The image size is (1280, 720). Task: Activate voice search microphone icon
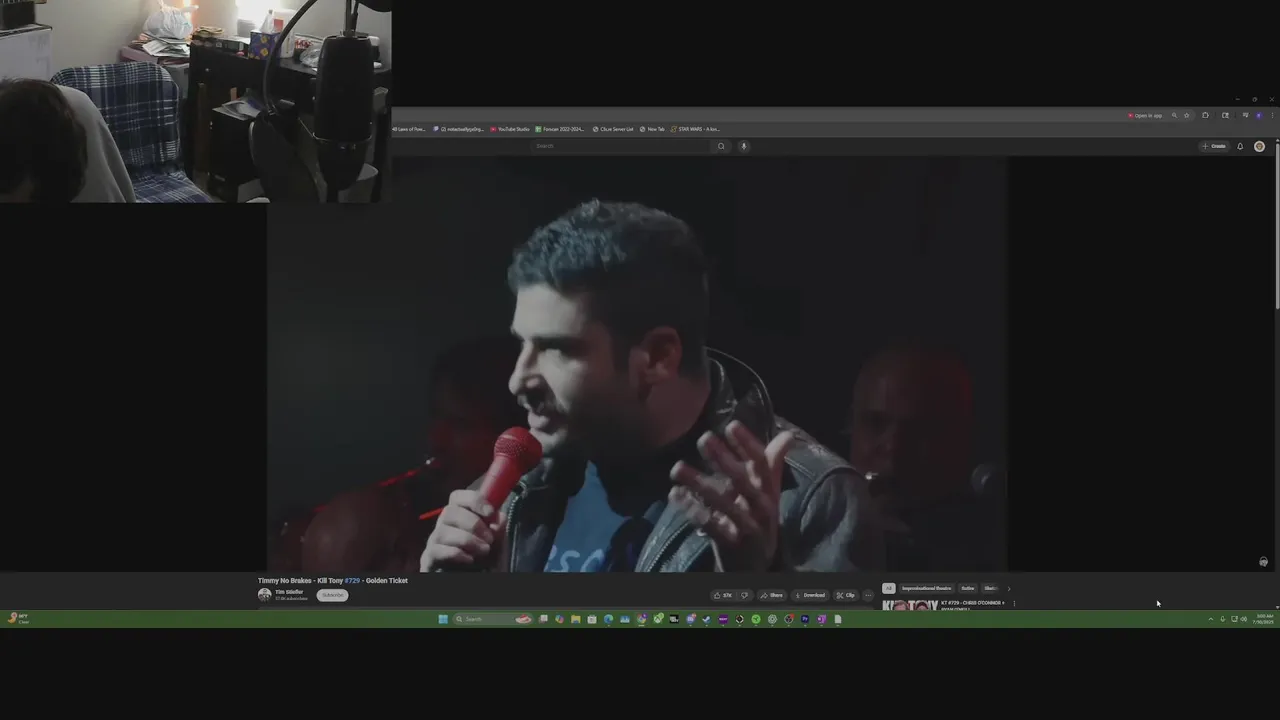[743, 146]
